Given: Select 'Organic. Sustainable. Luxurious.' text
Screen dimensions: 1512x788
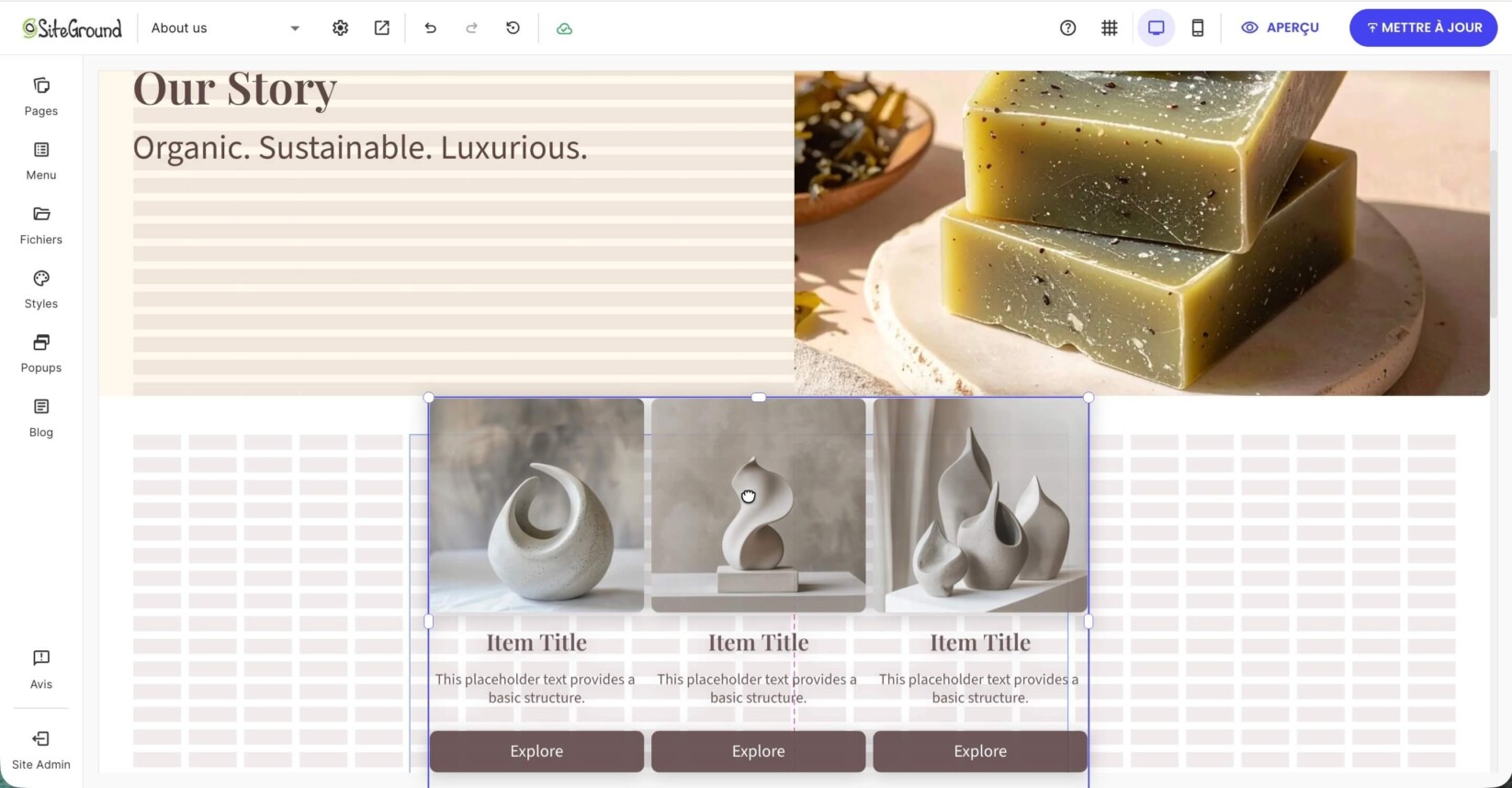Looking at the screenshot, I should click(360, 147).
